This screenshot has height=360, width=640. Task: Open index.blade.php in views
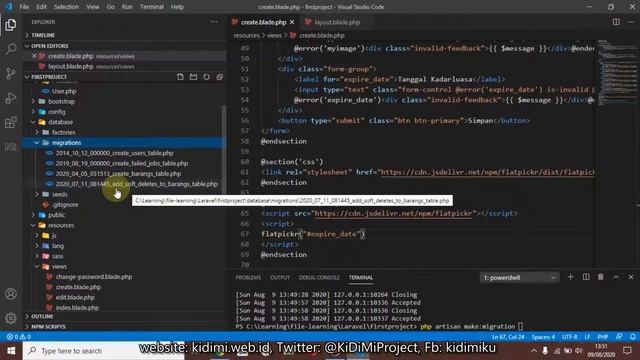[x=77, y=307]
